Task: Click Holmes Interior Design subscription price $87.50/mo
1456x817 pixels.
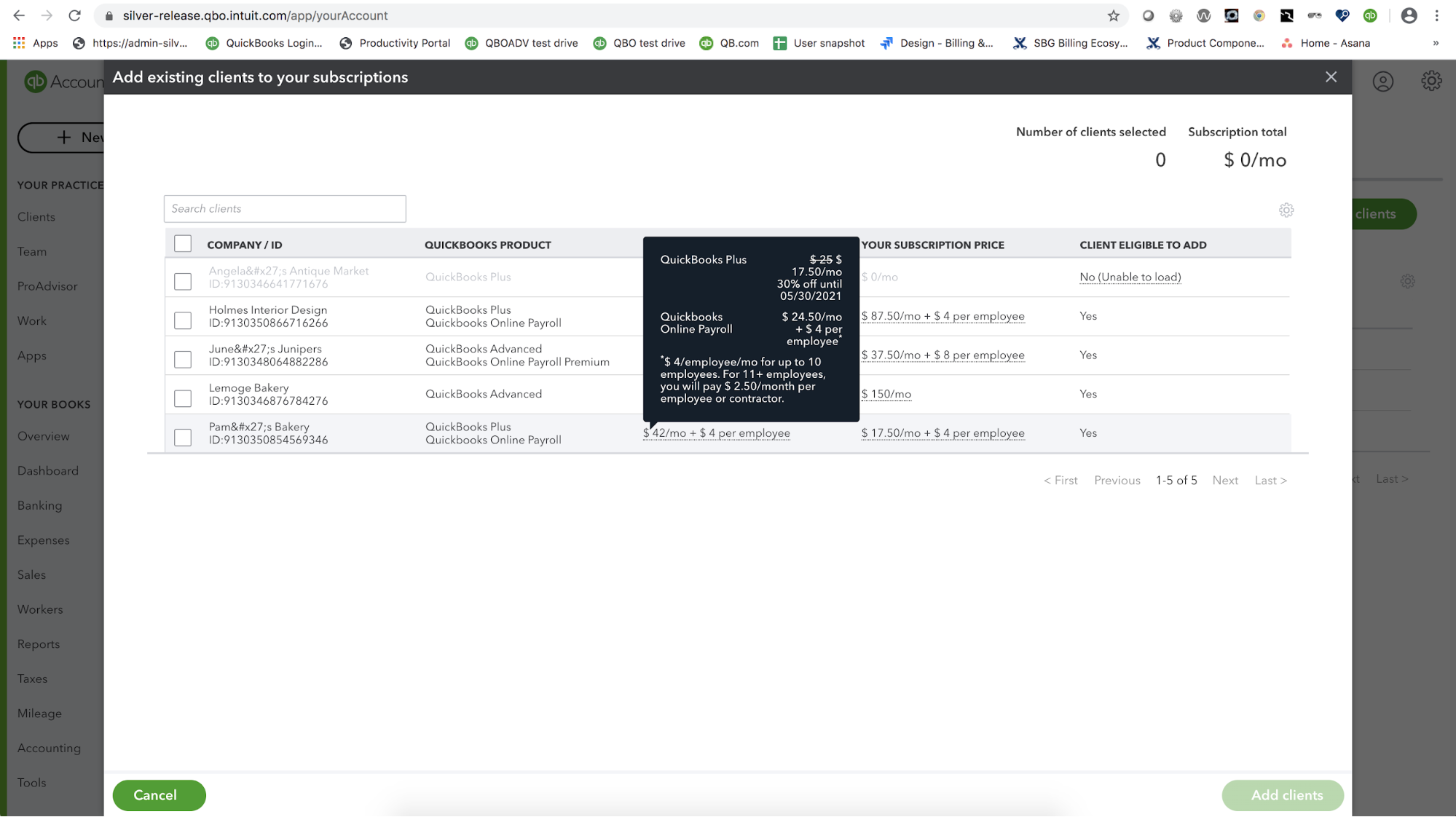Action: (943, 316)
